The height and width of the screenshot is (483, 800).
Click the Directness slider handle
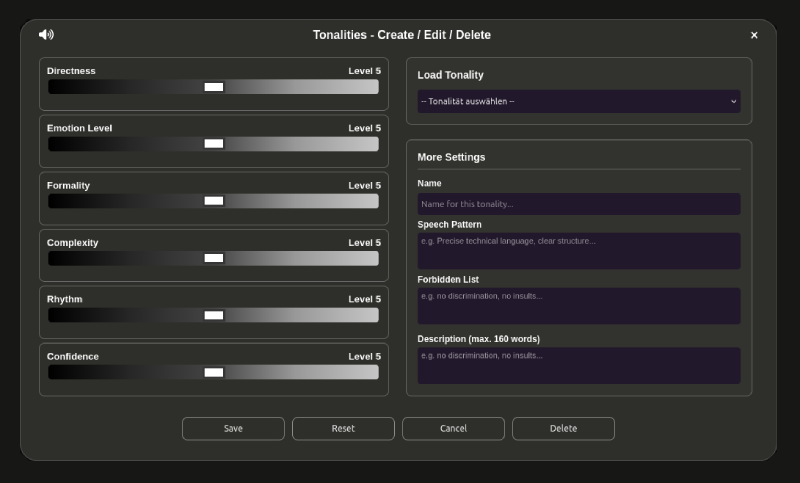pyautogui.click(x=214, y=87)
